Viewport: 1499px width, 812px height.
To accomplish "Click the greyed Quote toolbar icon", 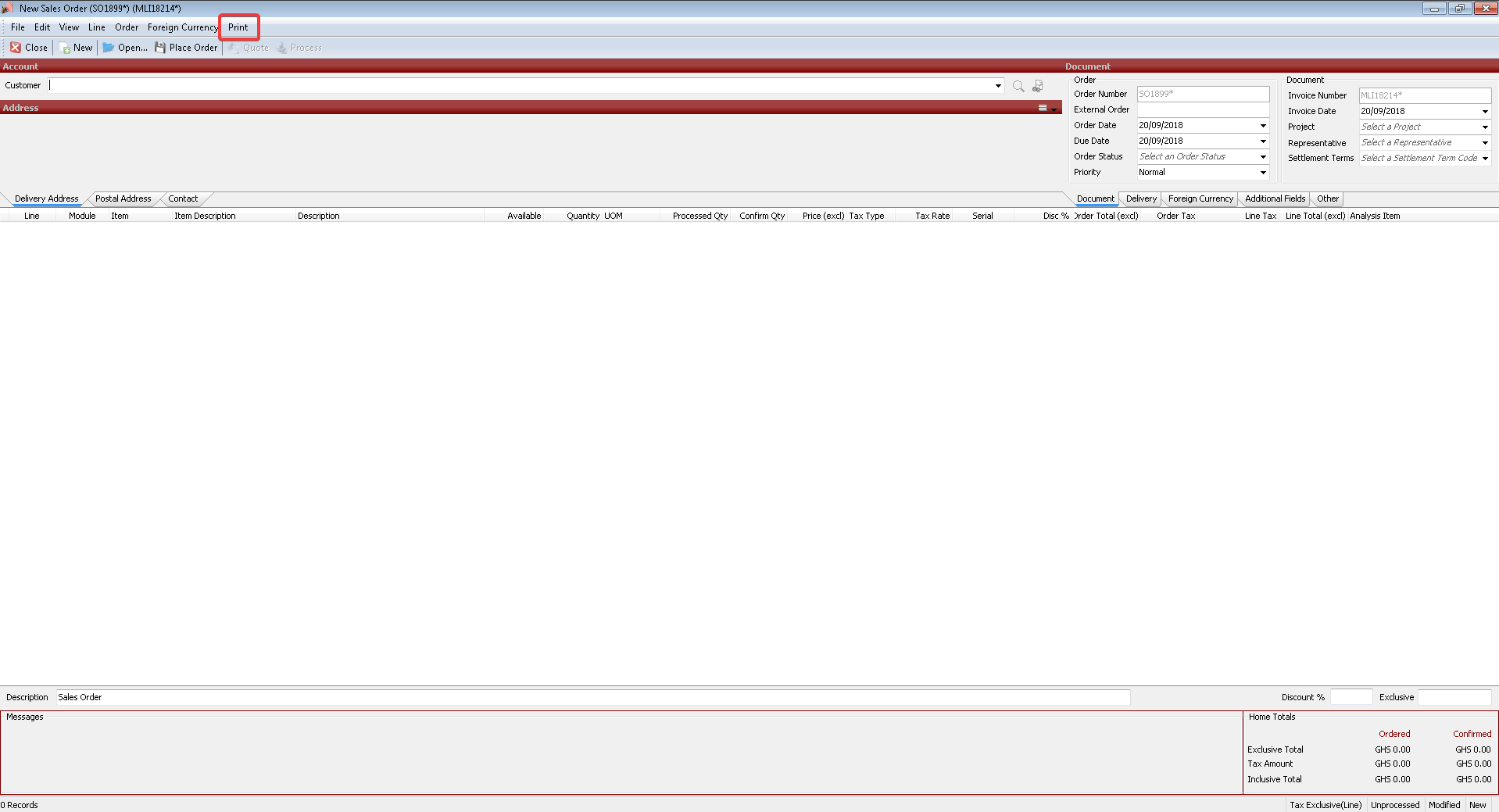I will (x=234, y=48).
